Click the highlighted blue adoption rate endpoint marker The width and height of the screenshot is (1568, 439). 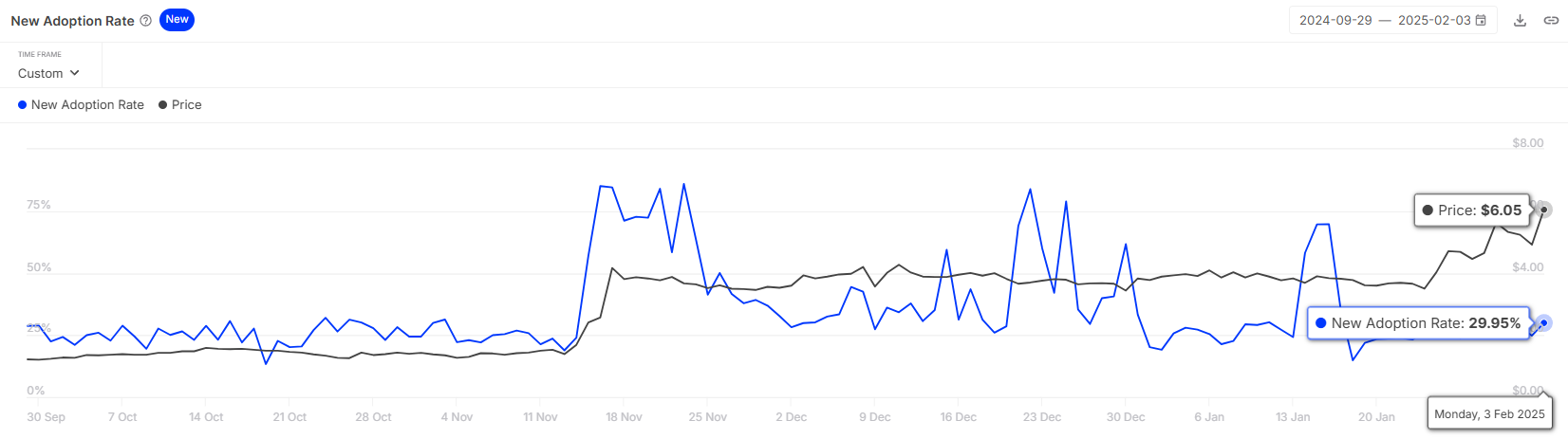click(x=1544, y=323)
